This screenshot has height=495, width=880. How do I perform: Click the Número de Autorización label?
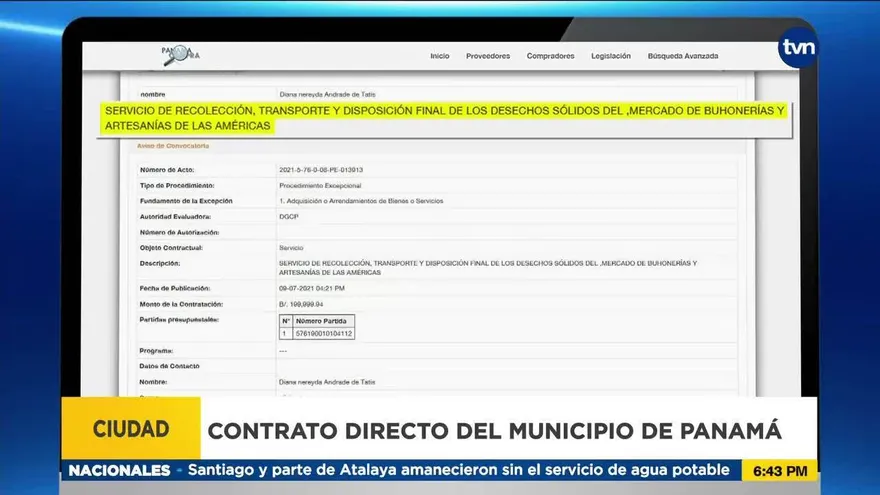[x=179, y=232]
